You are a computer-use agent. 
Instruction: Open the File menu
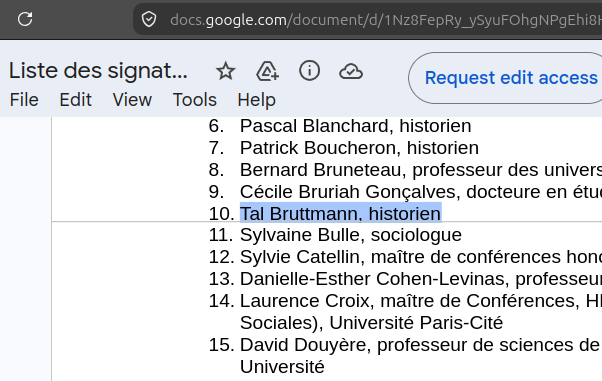[24, 100]
